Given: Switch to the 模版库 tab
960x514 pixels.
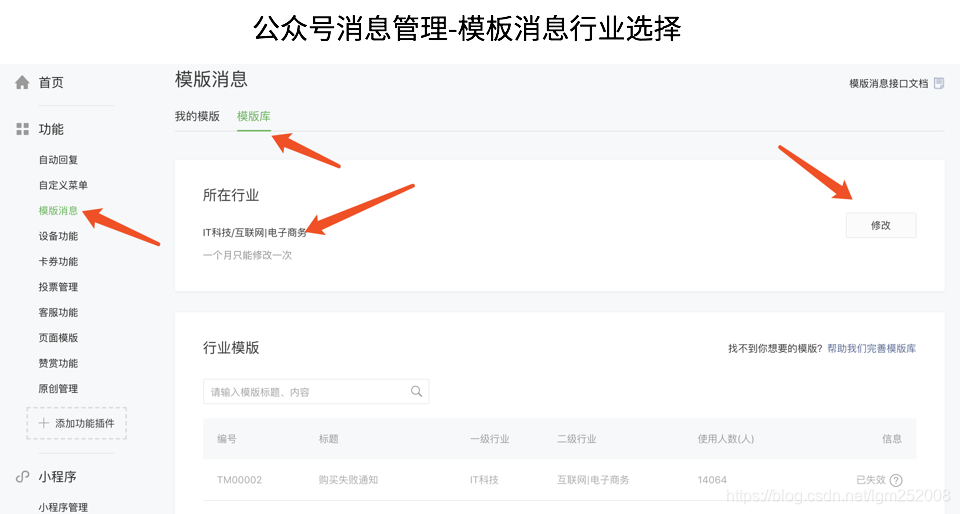Looking at the screenshot, I should (x=253, y=116).
